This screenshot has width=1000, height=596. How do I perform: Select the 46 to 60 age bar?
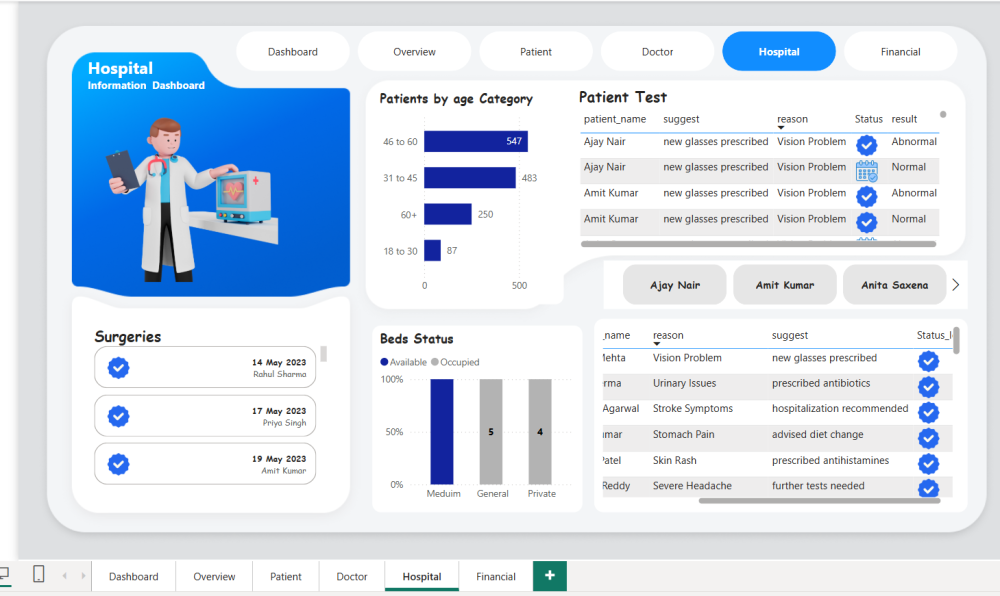(x=475, y=142)
